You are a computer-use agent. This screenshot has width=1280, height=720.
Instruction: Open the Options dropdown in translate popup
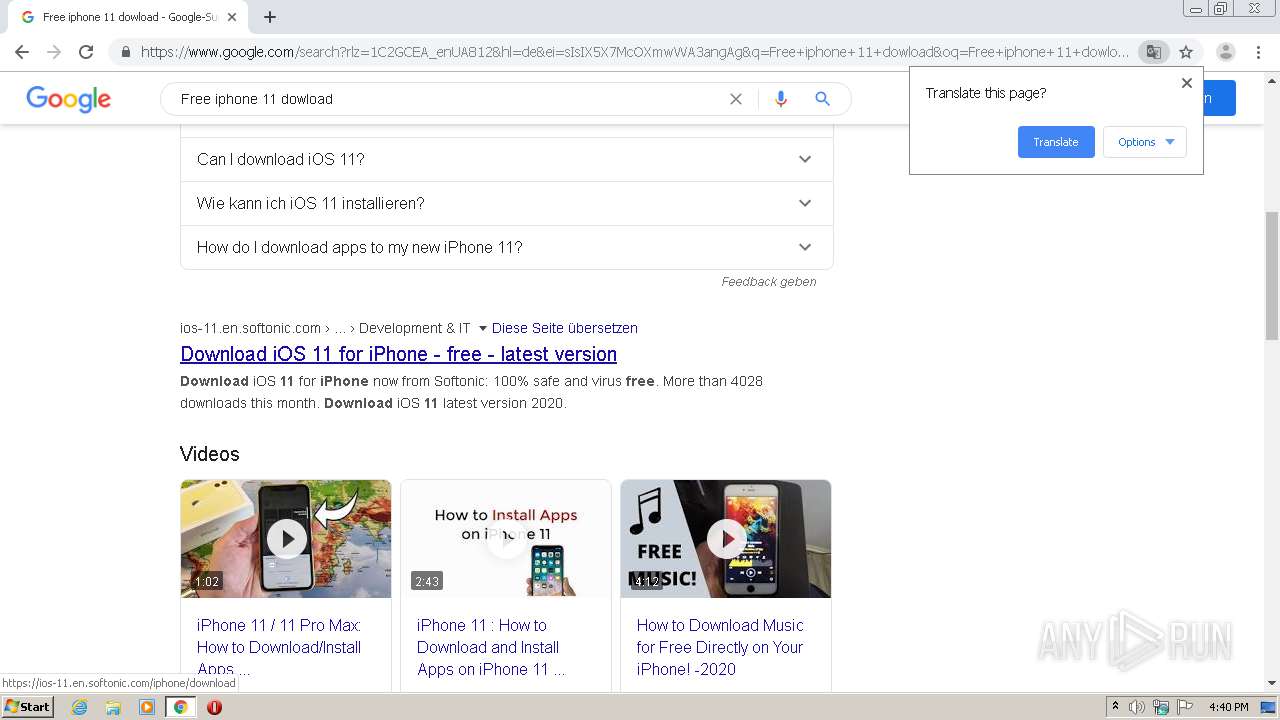(1145, 142)
